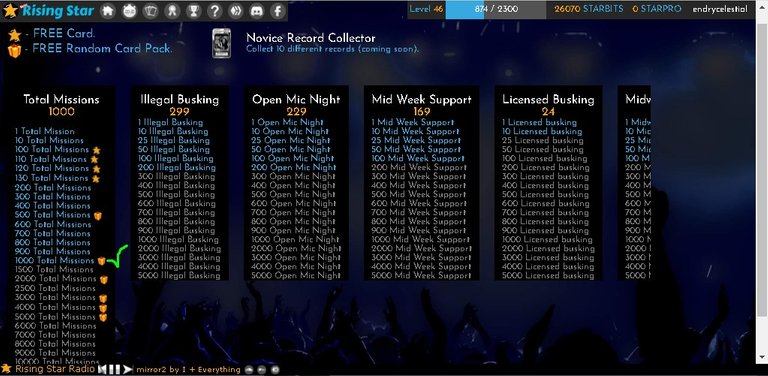This screenshot has height=376, width=768.
Task: Click the Rising Star logo
Action: [x=48, y=10]
